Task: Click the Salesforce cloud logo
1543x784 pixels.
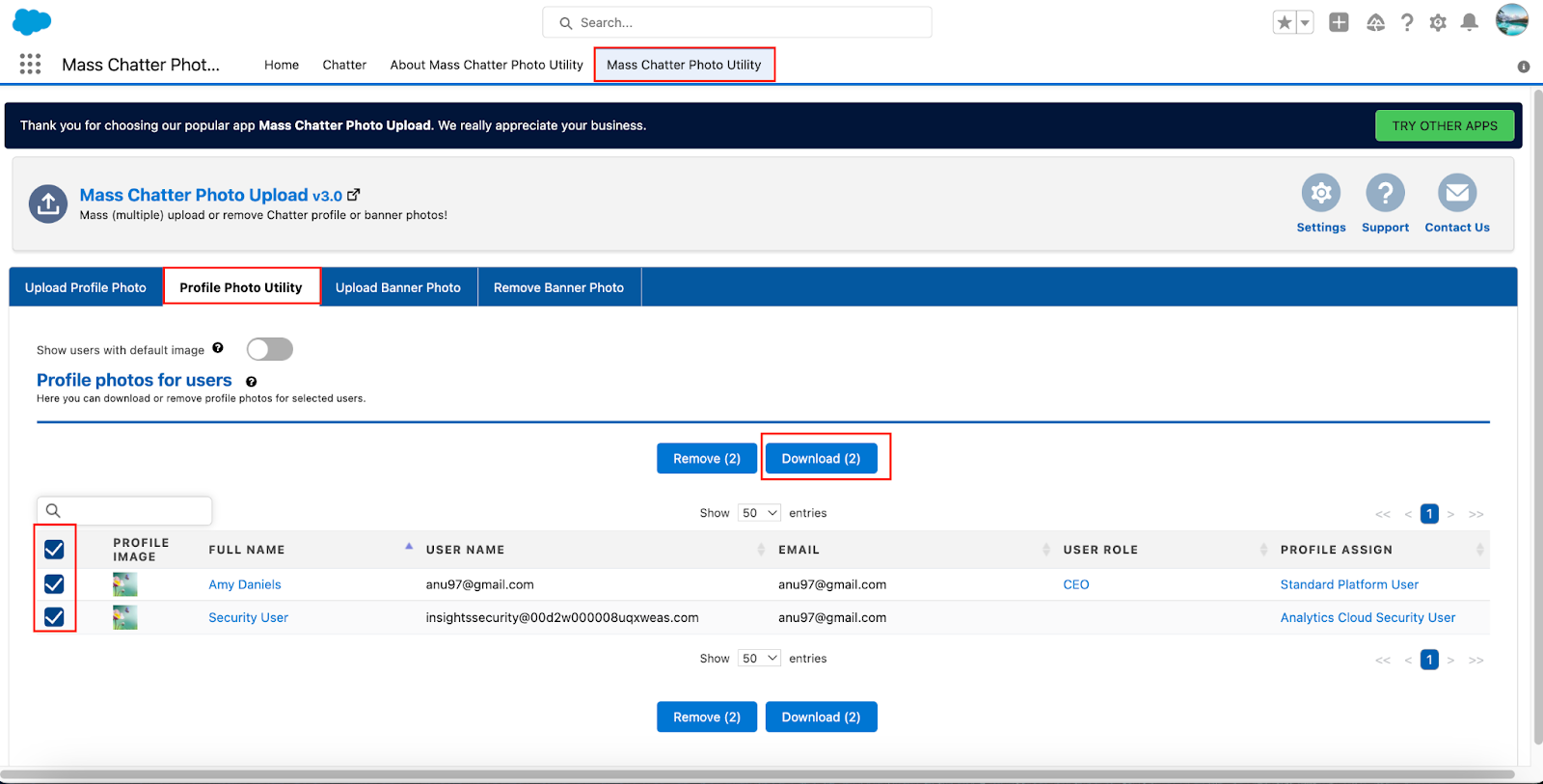Action: tap(32, 21)
